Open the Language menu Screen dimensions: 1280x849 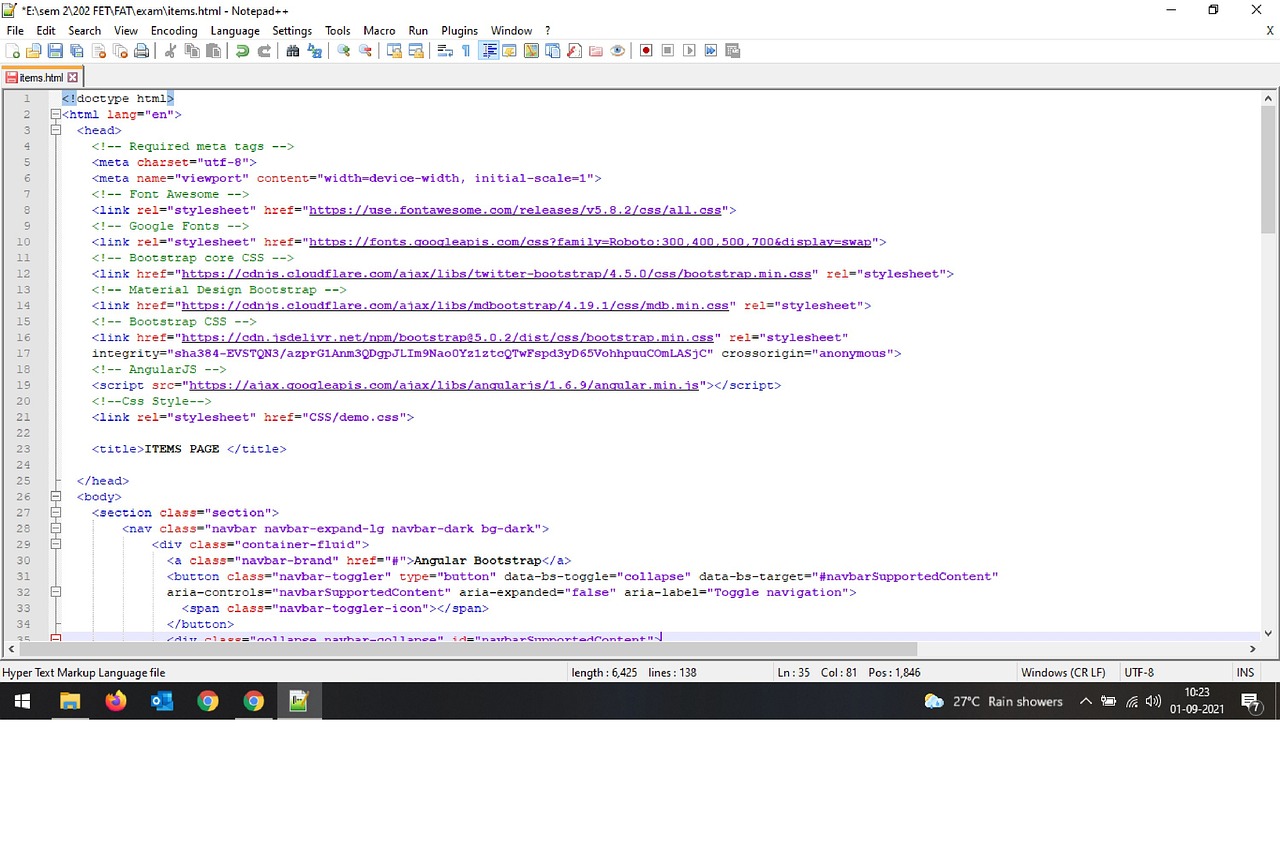[235, 31]
